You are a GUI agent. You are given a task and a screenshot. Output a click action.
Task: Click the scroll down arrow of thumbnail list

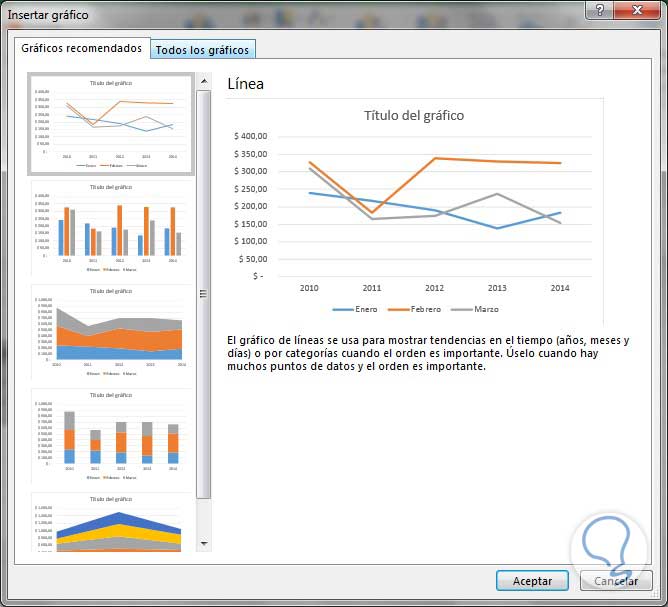pos(204,544)
